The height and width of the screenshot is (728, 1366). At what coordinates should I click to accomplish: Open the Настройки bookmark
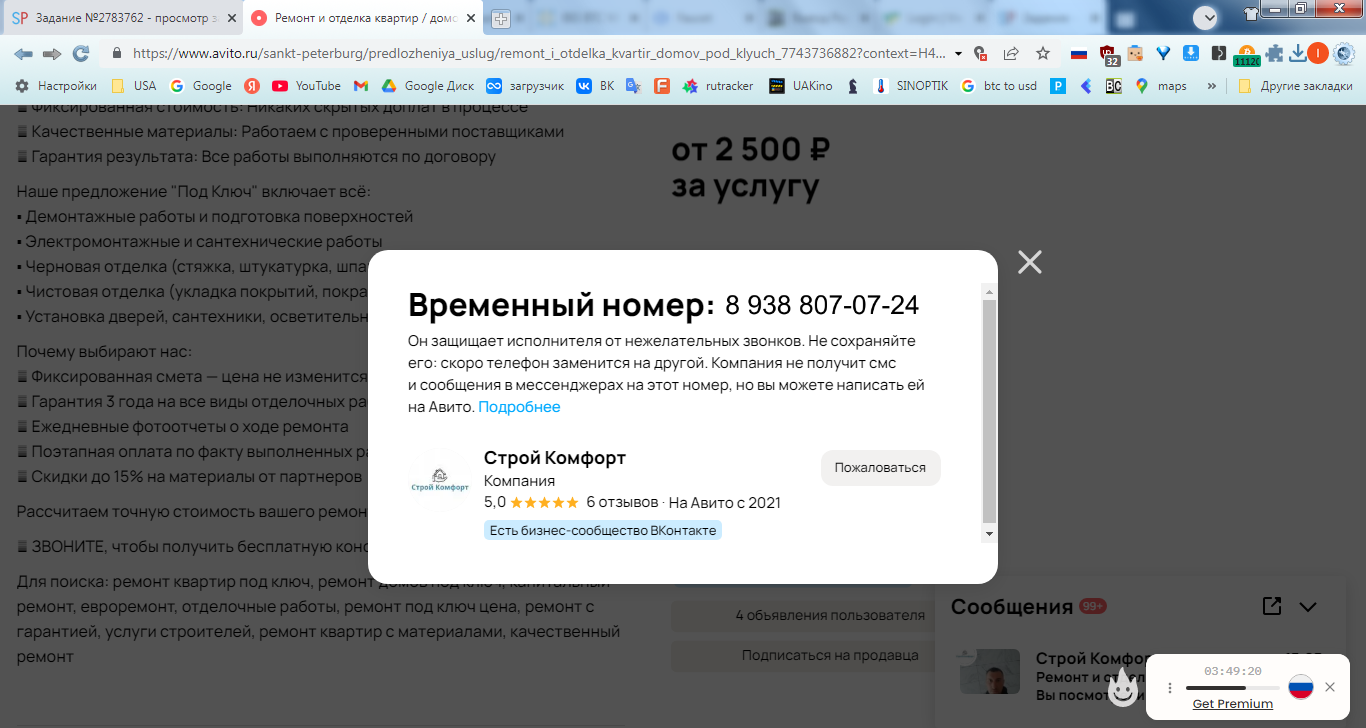[x=56, y=86]
